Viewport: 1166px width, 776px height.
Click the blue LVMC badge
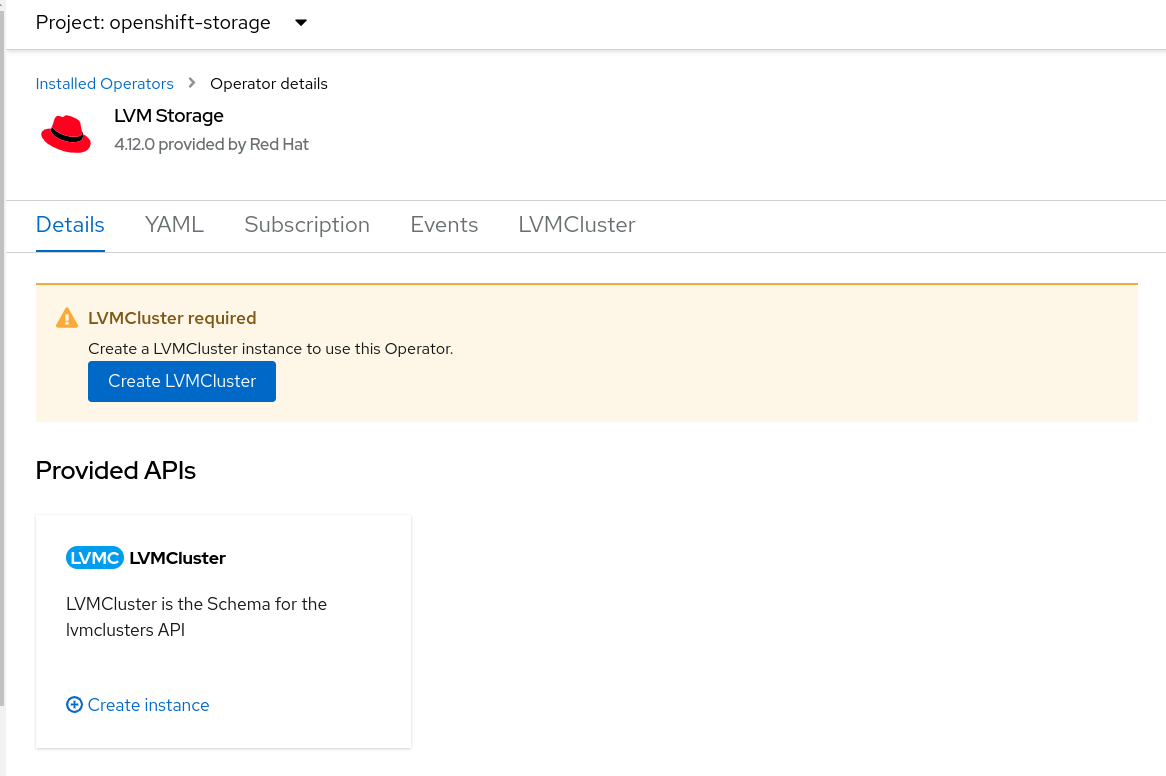click(x=94, y=558)
